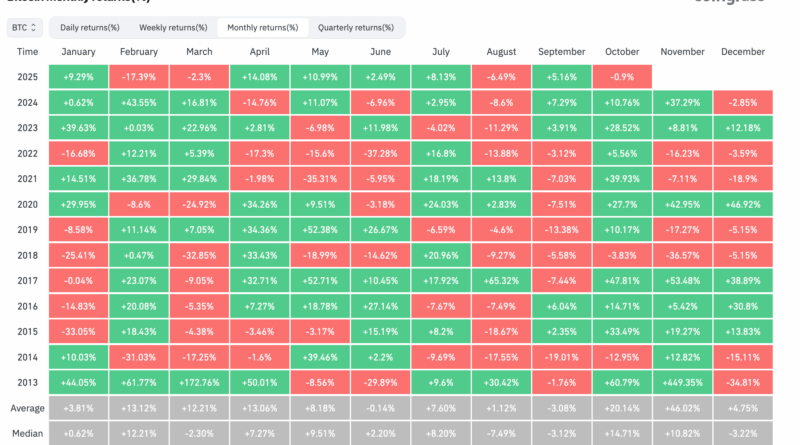Select the 2013 row label
Image resolution: width=800 pixels, height=445 pixels.
pyautogui.click(x=28, y=383)
